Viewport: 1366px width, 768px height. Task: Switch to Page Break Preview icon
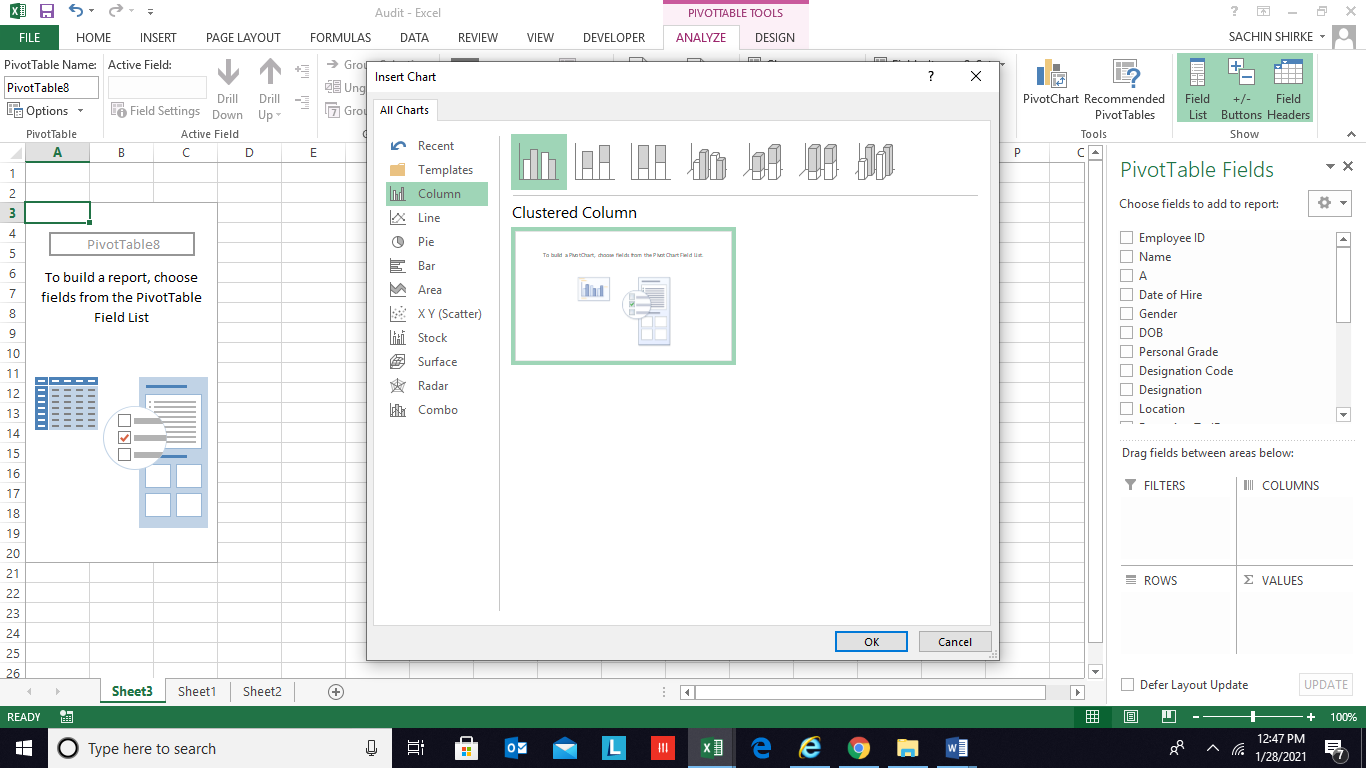[x=1168, y=717]
